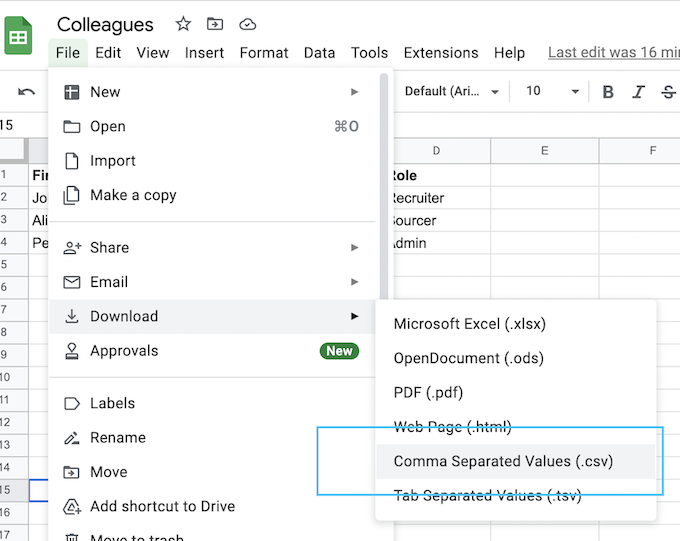Click the cloud saved status icon
Viewport: 680px width, 541px height.
(247, 24)
